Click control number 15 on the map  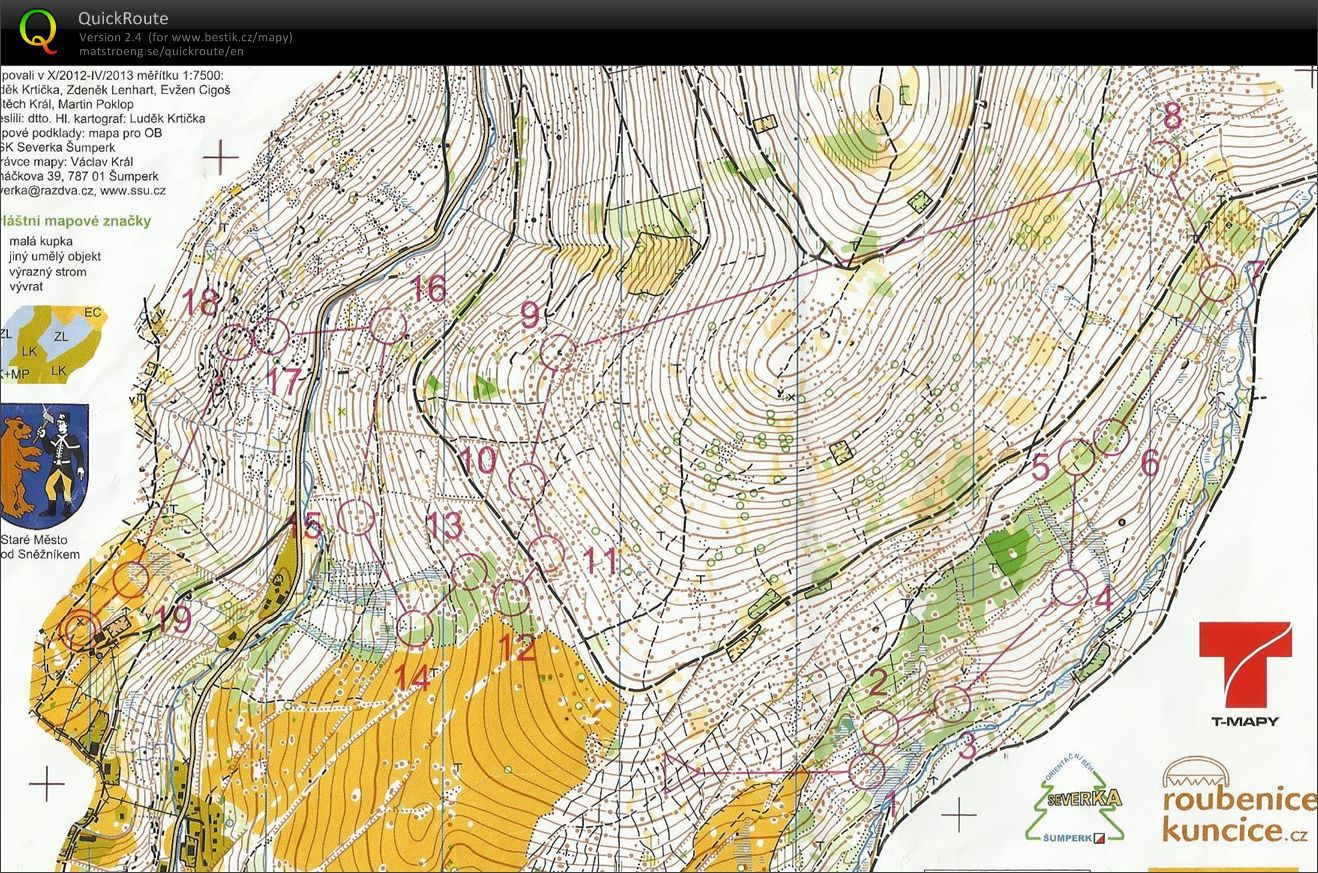pos(305,525)
